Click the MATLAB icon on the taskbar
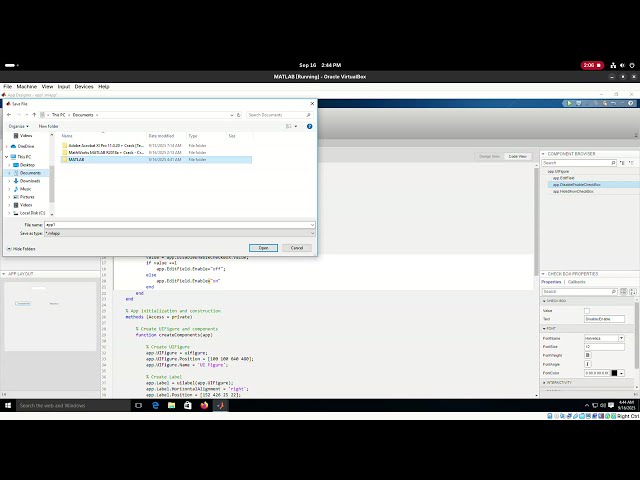Image resolution: width=640 pixels, height=480 pixels. tap(220, 405)
